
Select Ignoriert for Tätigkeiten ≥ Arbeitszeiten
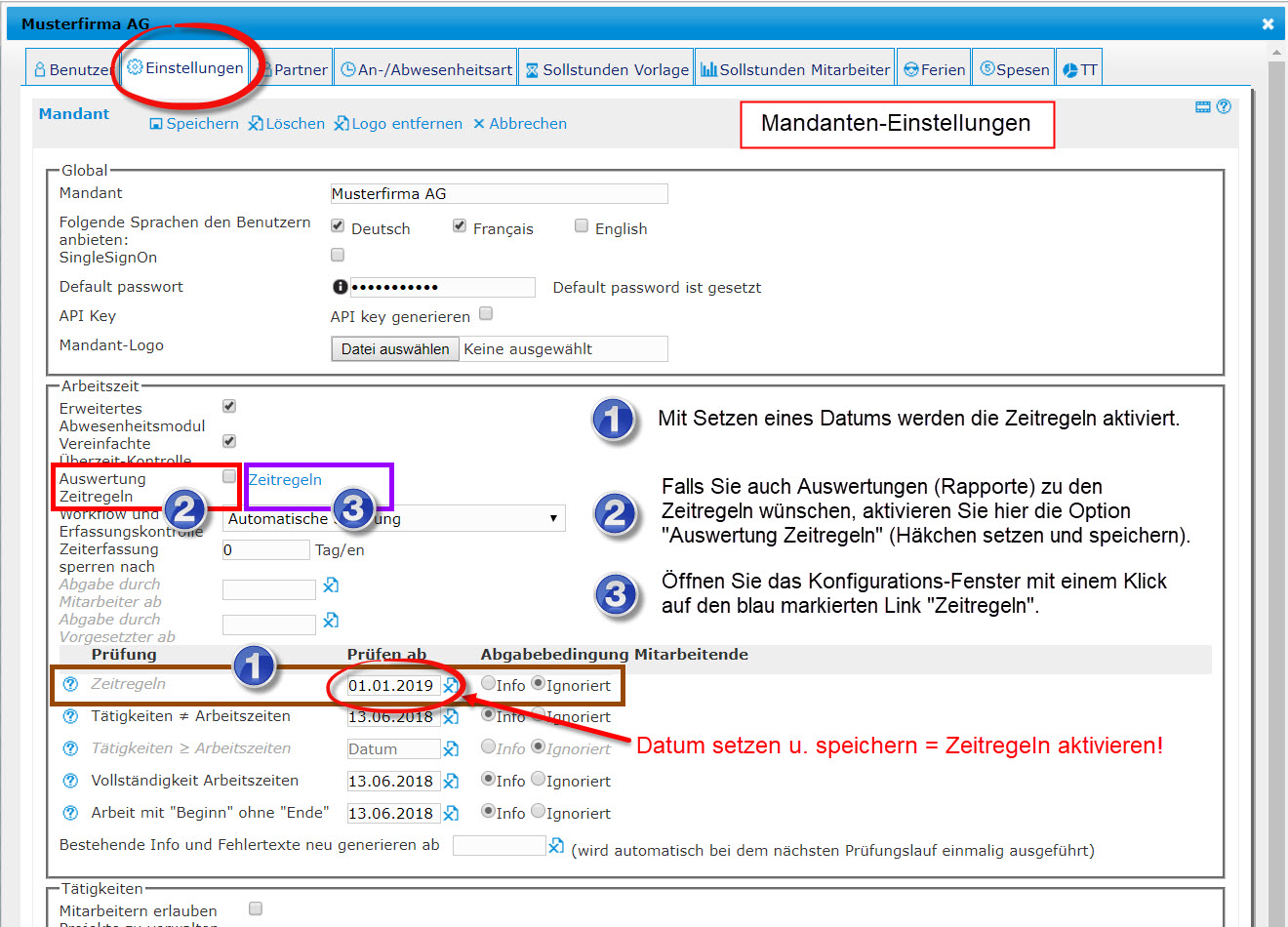(538, 746)
